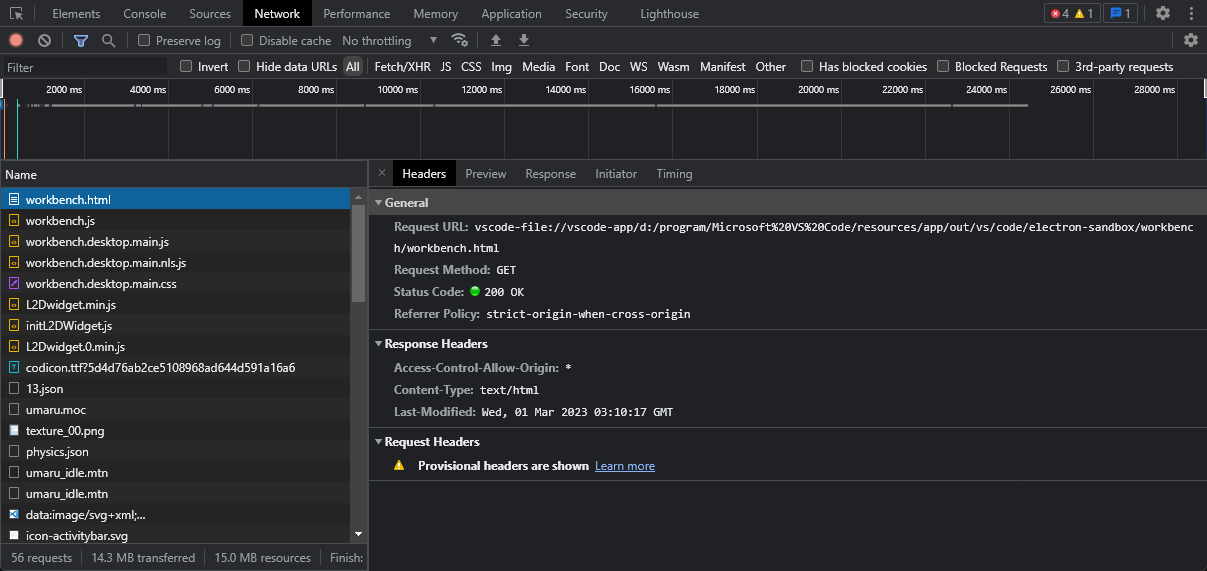Stop recording network log
Viewport: 1207px width, 571px height.
(x=16, y=40)
